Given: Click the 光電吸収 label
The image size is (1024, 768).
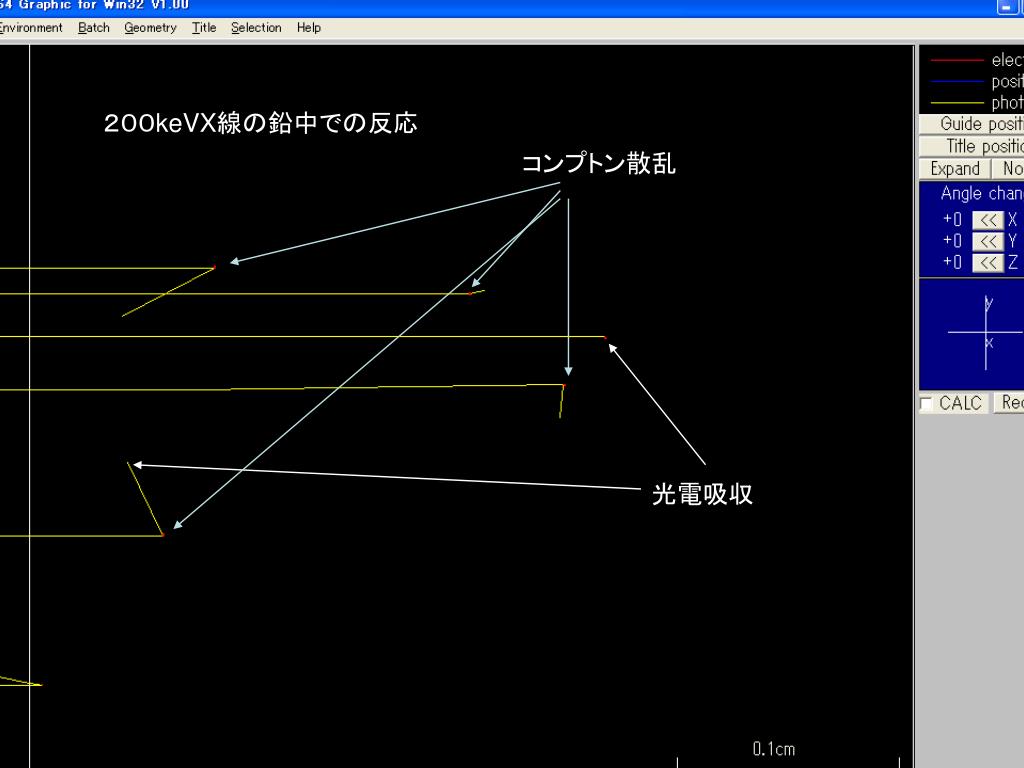Looking at the screenshot, I should click(702, 494).
